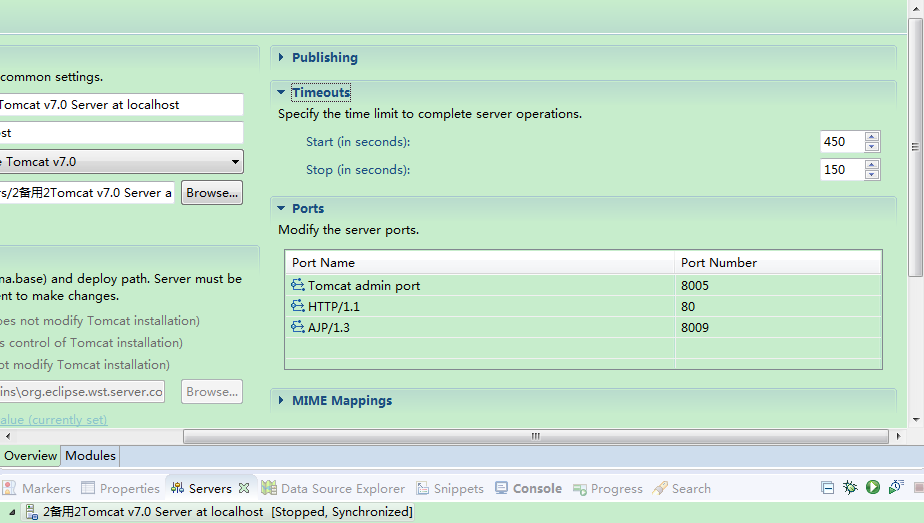
Task: Collapse the Timeouts section
Action: (281, 92)
